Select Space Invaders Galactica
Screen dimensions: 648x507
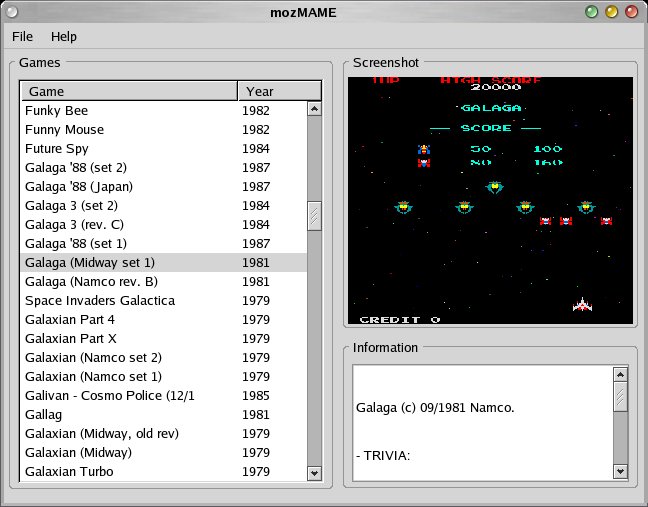(164, 300)
